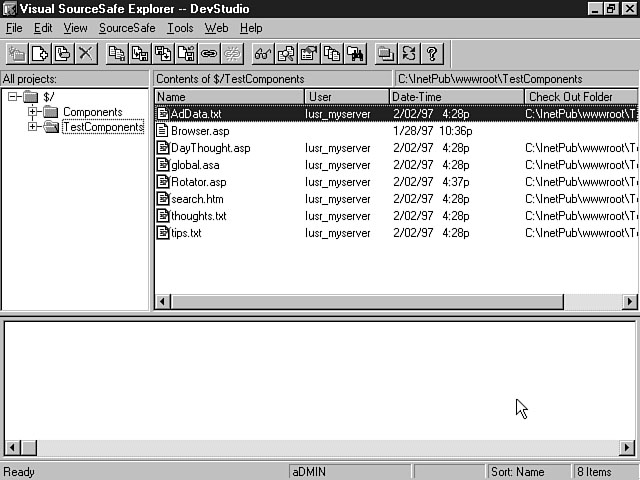The height and width of the screenshot is (480, 640).
Task: Click the View File eyeglasses icon
Action: pos(263,54)
